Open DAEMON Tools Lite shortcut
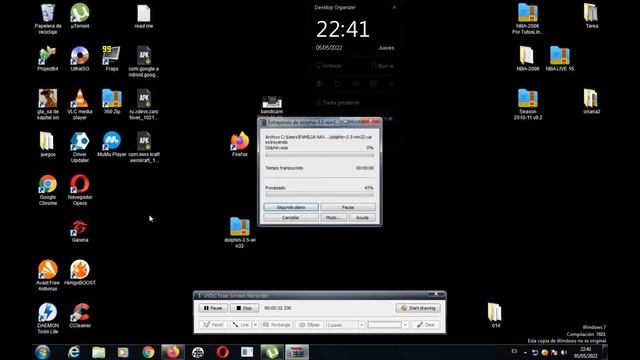The image size is (640, 360). (x=48, y=318)
